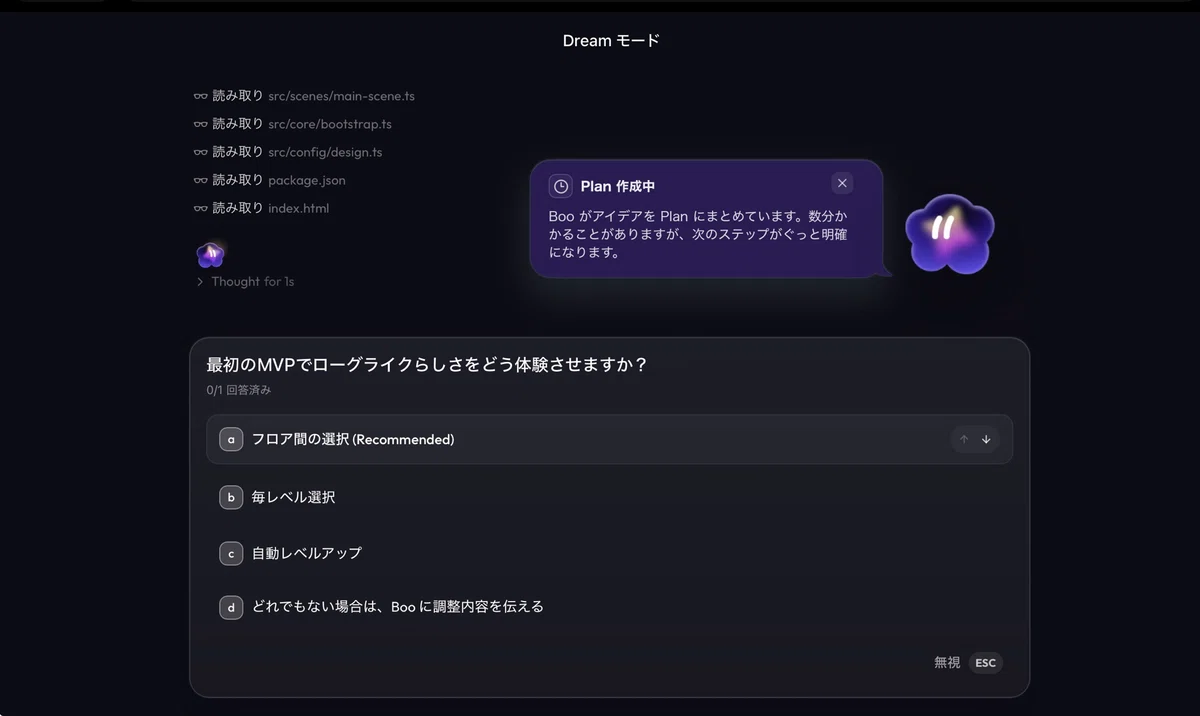
Task: Close the Plan 作成中 popup
Action: (x=842, y=183)
